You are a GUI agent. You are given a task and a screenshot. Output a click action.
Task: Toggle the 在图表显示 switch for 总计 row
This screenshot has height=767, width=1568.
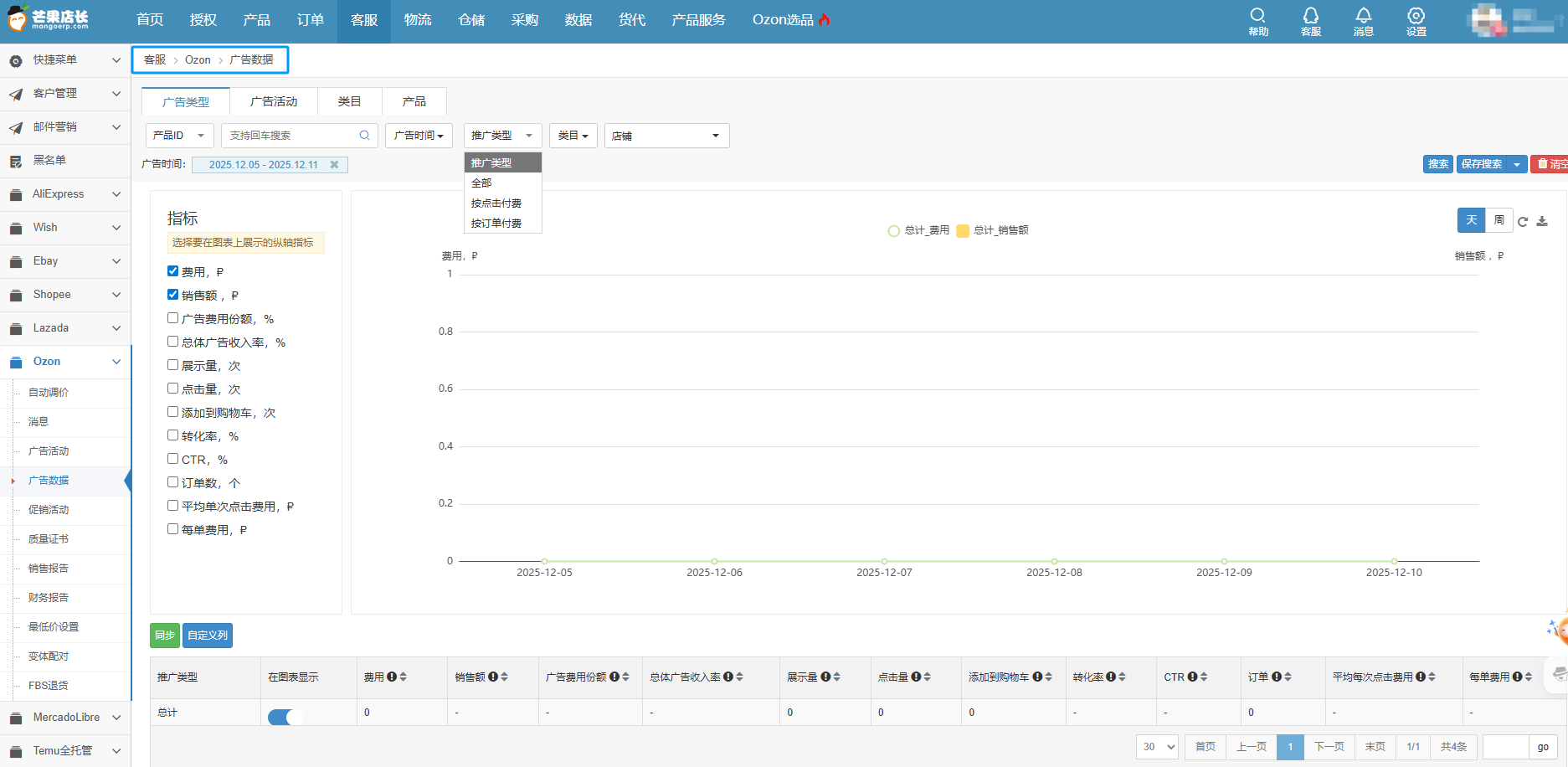click(285, 717)
